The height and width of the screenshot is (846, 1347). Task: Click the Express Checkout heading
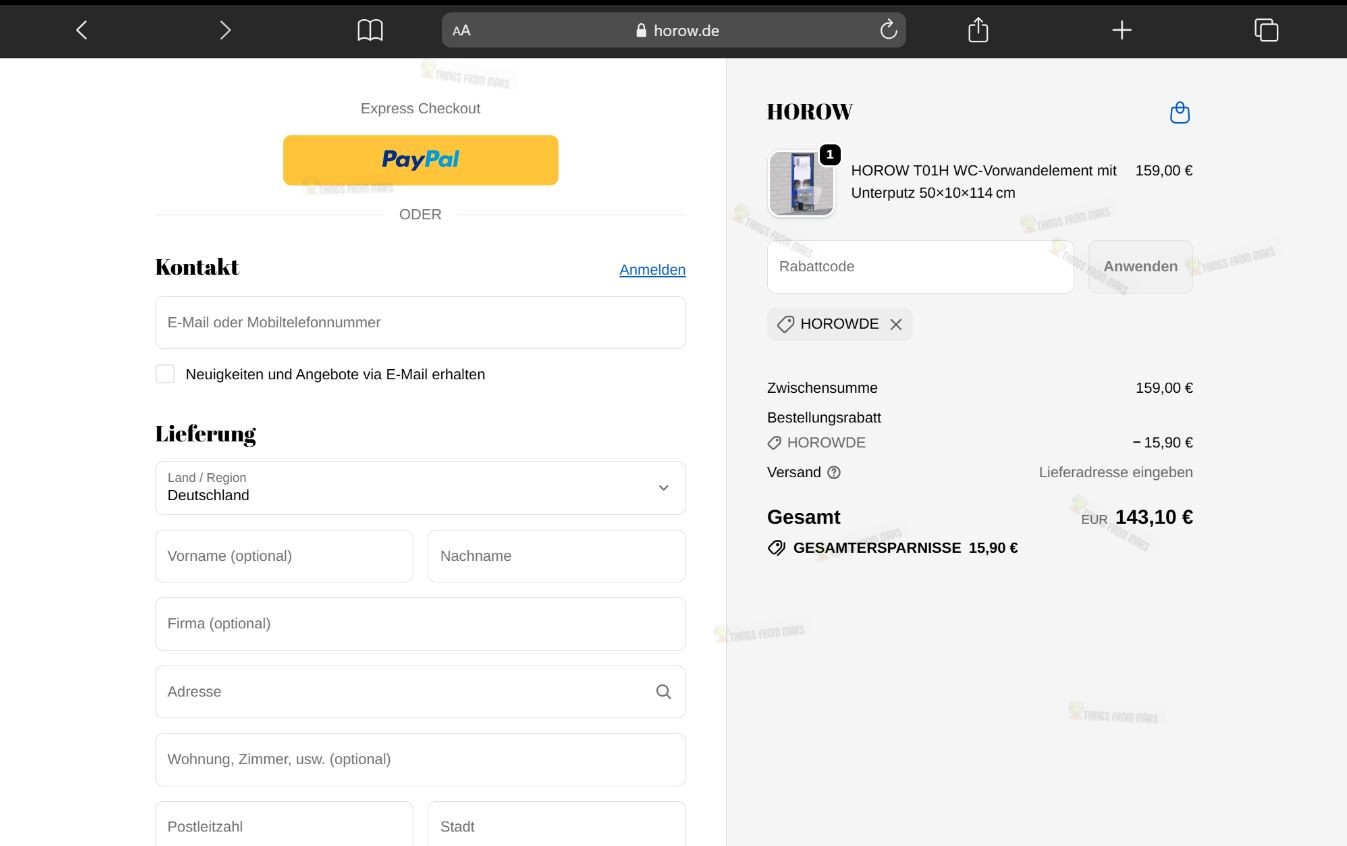click(x=420, y=108)
